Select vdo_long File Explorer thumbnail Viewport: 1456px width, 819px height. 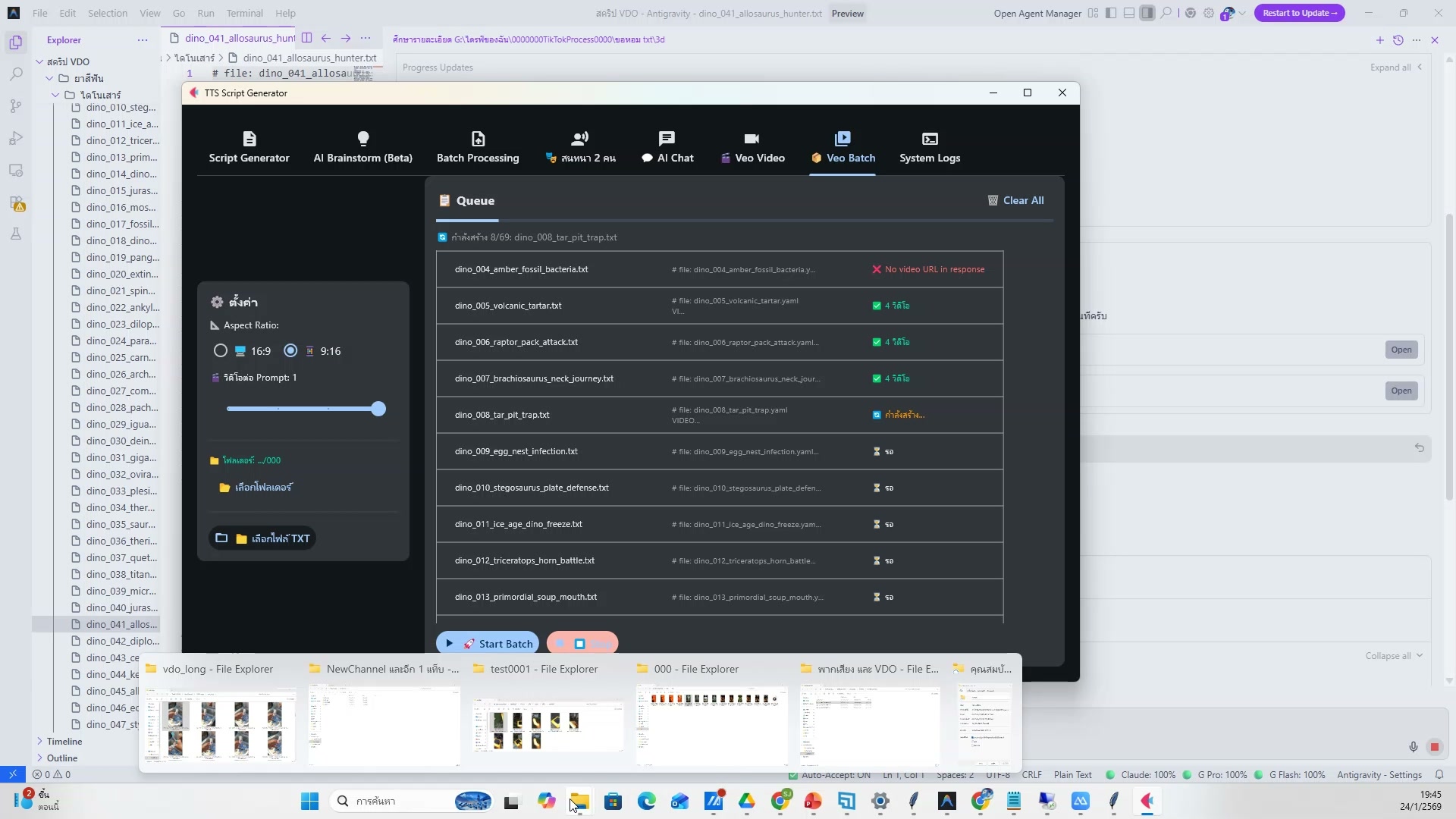pyautogui.click(x=220, y=724)
